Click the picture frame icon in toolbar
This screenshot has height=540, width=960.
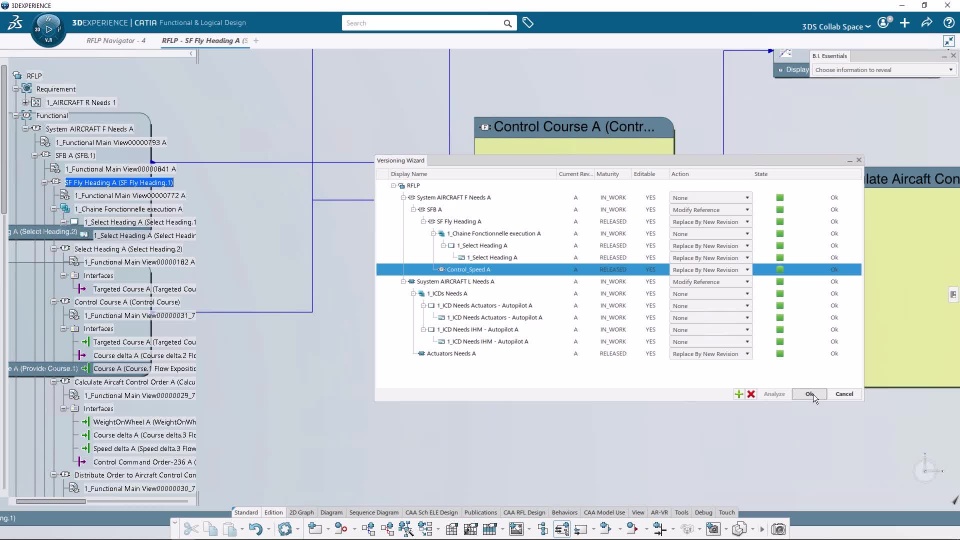[x=516, y=528]
